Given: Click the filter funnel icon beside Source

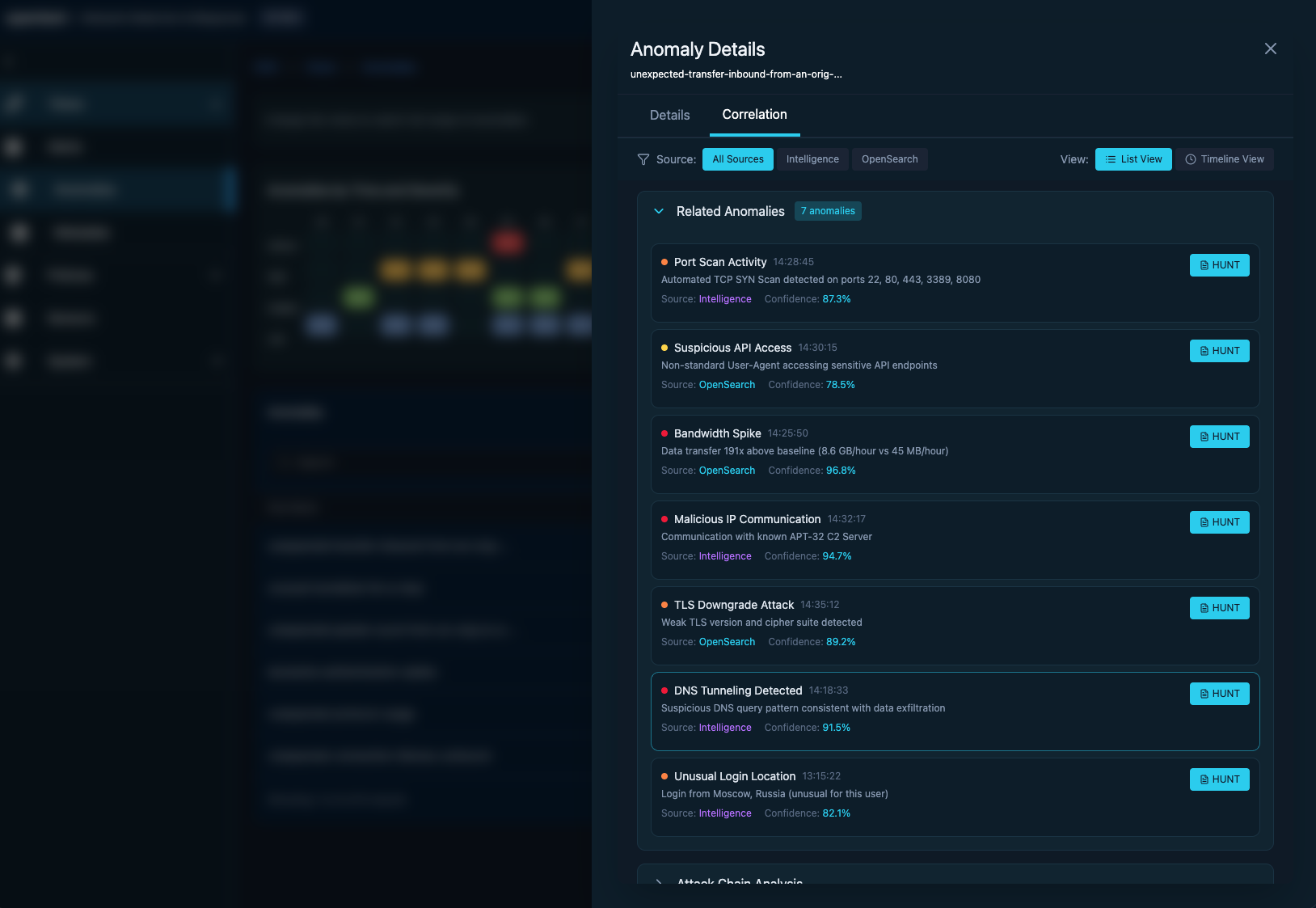Looking at the screenshot, I should point(643,159).
